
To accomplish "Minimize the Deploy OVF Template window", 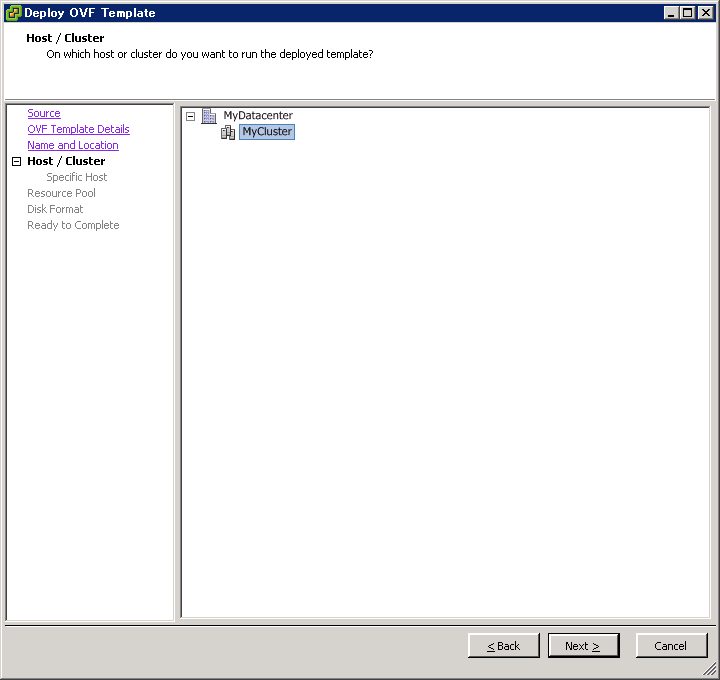I will [x=671, y=13].
